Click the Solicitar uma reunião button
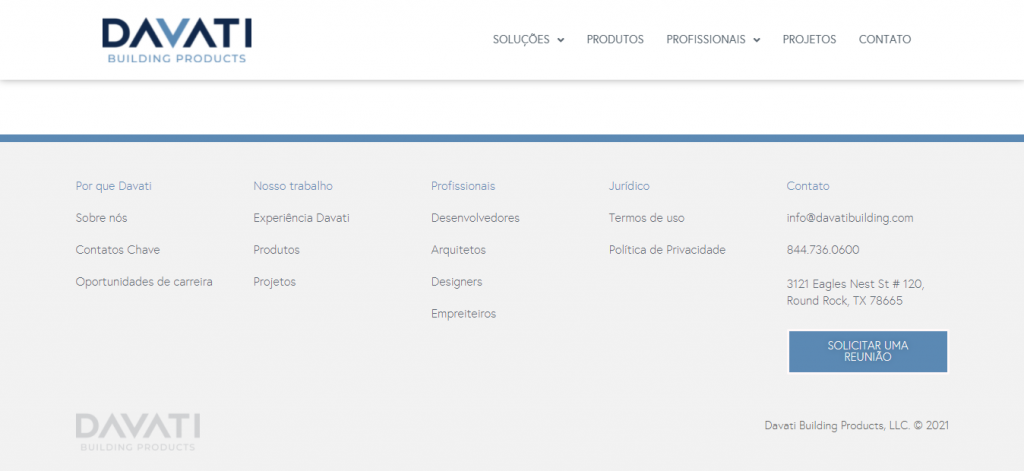 [868, 351]
